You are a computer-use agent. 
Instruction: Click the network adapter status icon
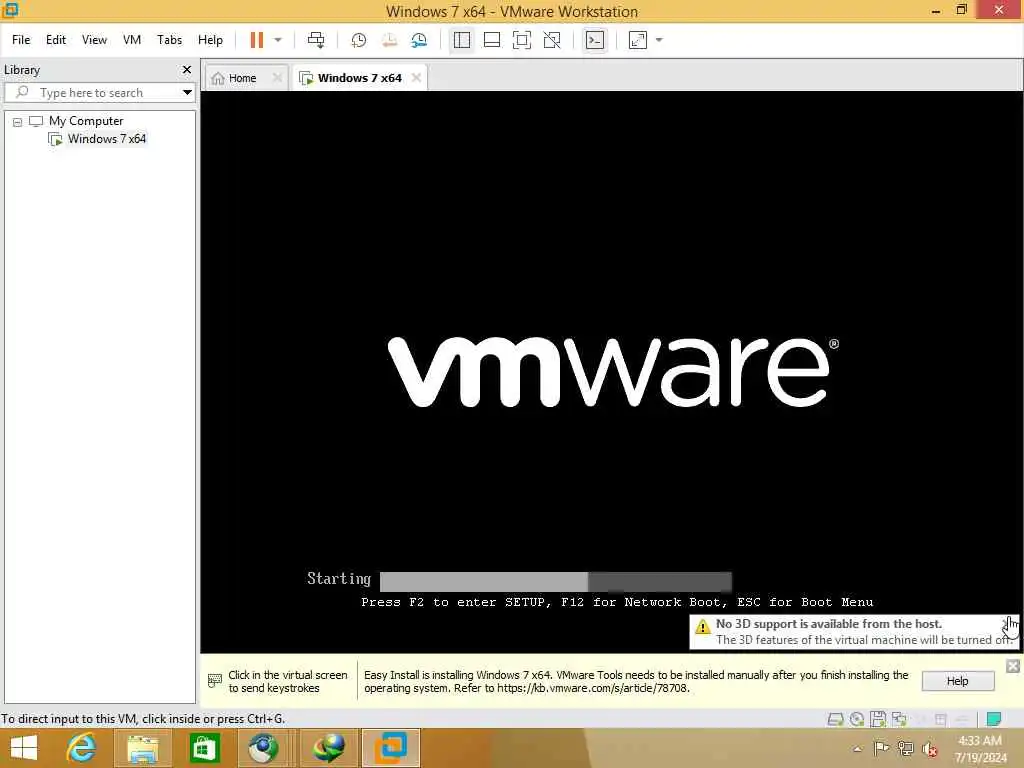click(900, 720)
